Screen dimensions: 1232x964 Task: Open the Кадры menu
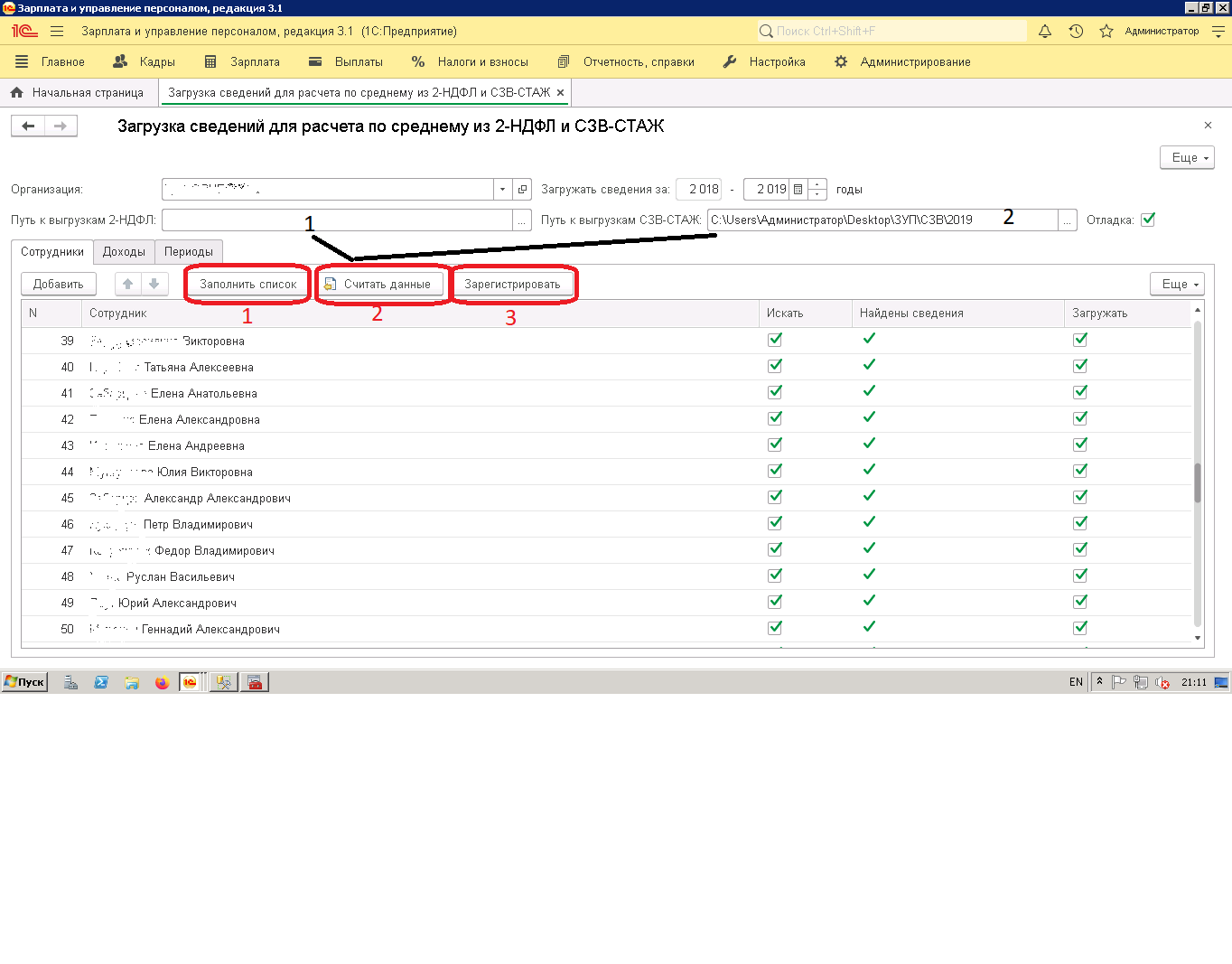[x=145, y=61]
